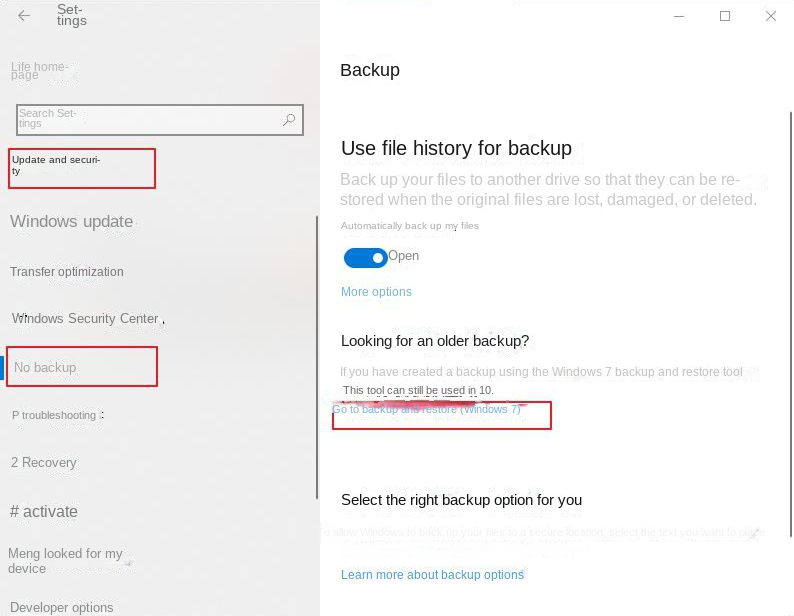The width and height of the screenshot is (794, 616).
Task: Open Learn more about backup options
Action: pyautogui.click(x=432, y=575)
